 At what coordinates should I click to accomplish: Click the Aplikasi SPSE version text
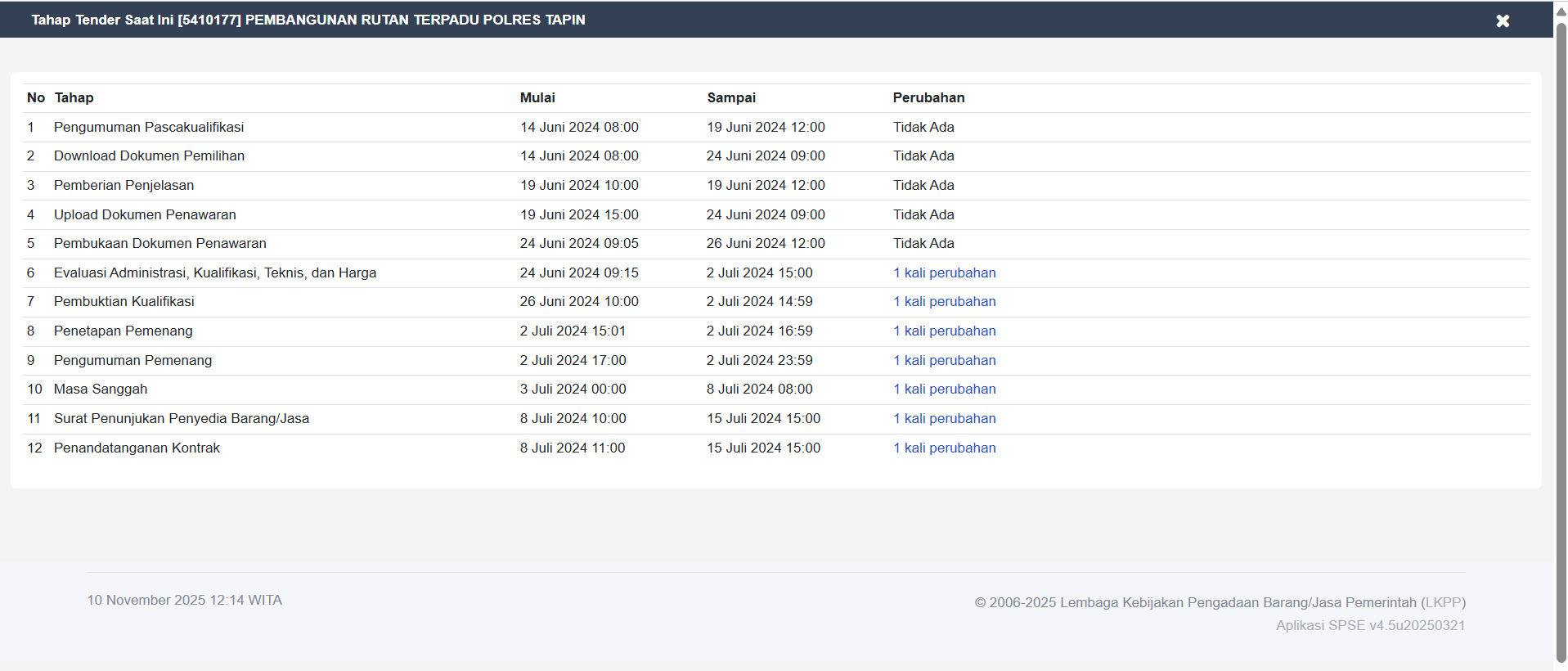click(1370, 626)
